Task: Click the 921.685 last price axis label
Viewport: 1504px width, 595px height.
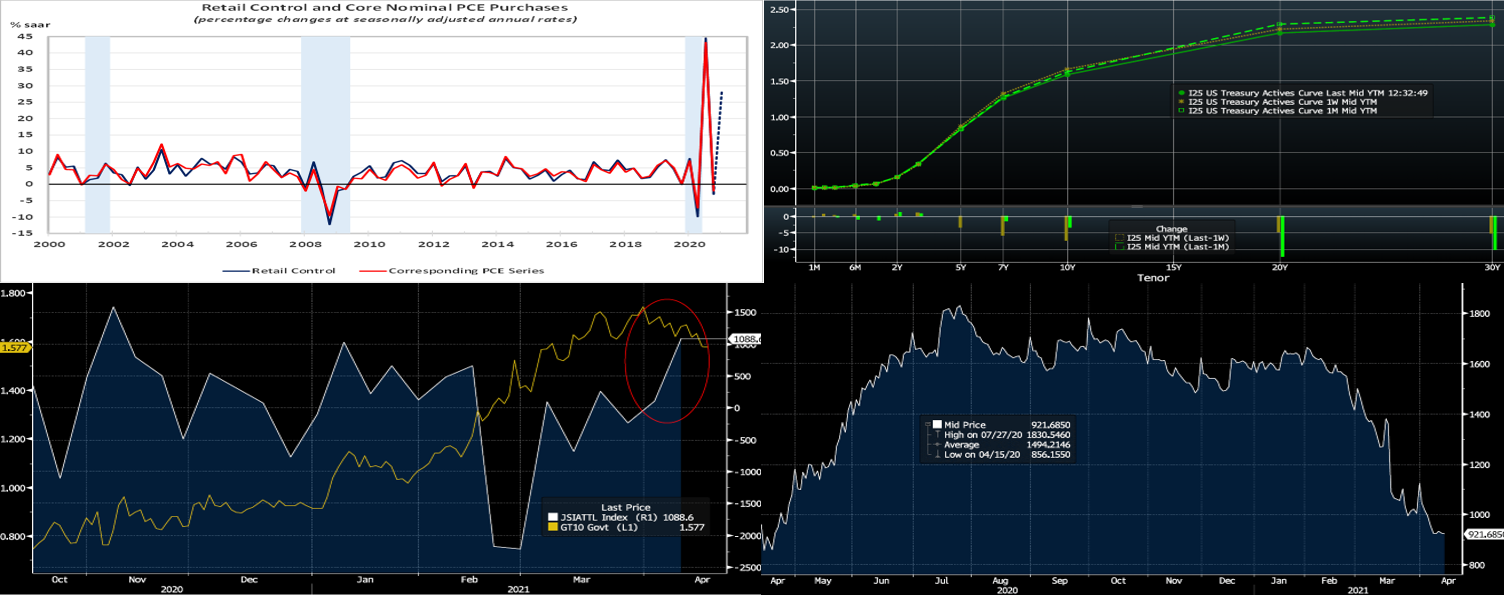Action: click(1484, 535)
